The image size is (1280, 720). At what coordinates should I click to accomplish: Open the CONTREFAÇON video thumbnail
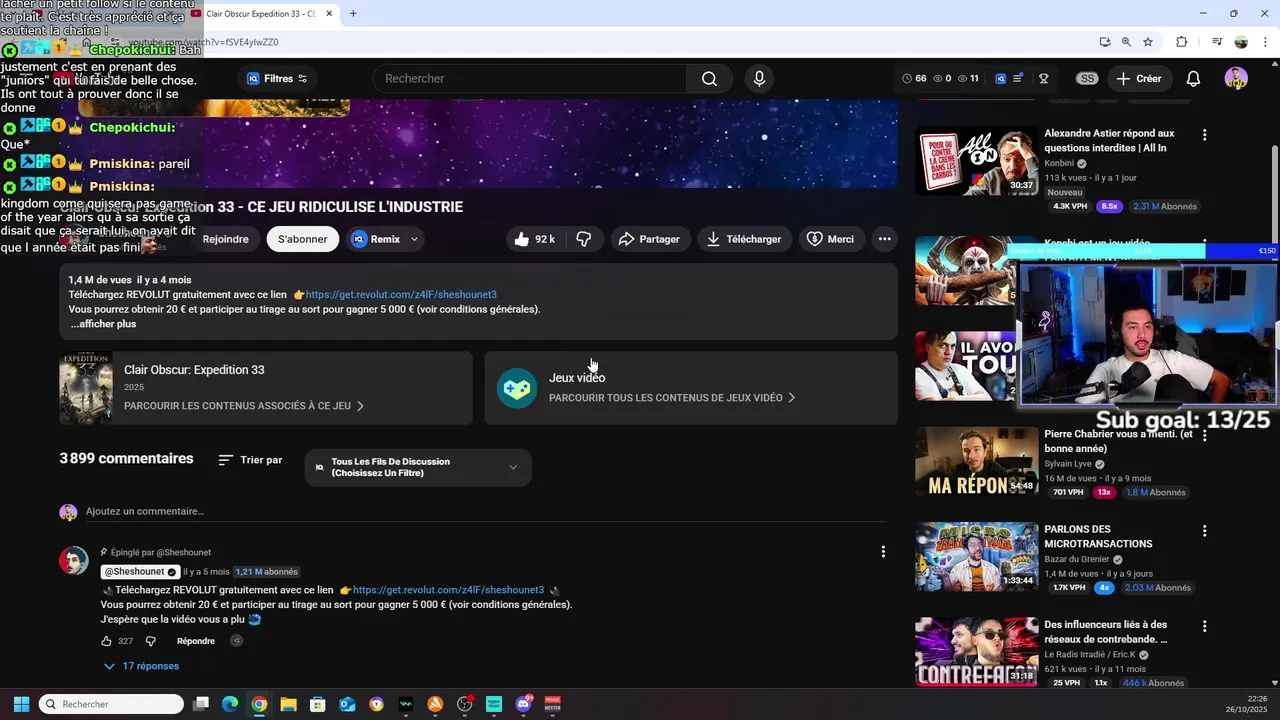976,651
